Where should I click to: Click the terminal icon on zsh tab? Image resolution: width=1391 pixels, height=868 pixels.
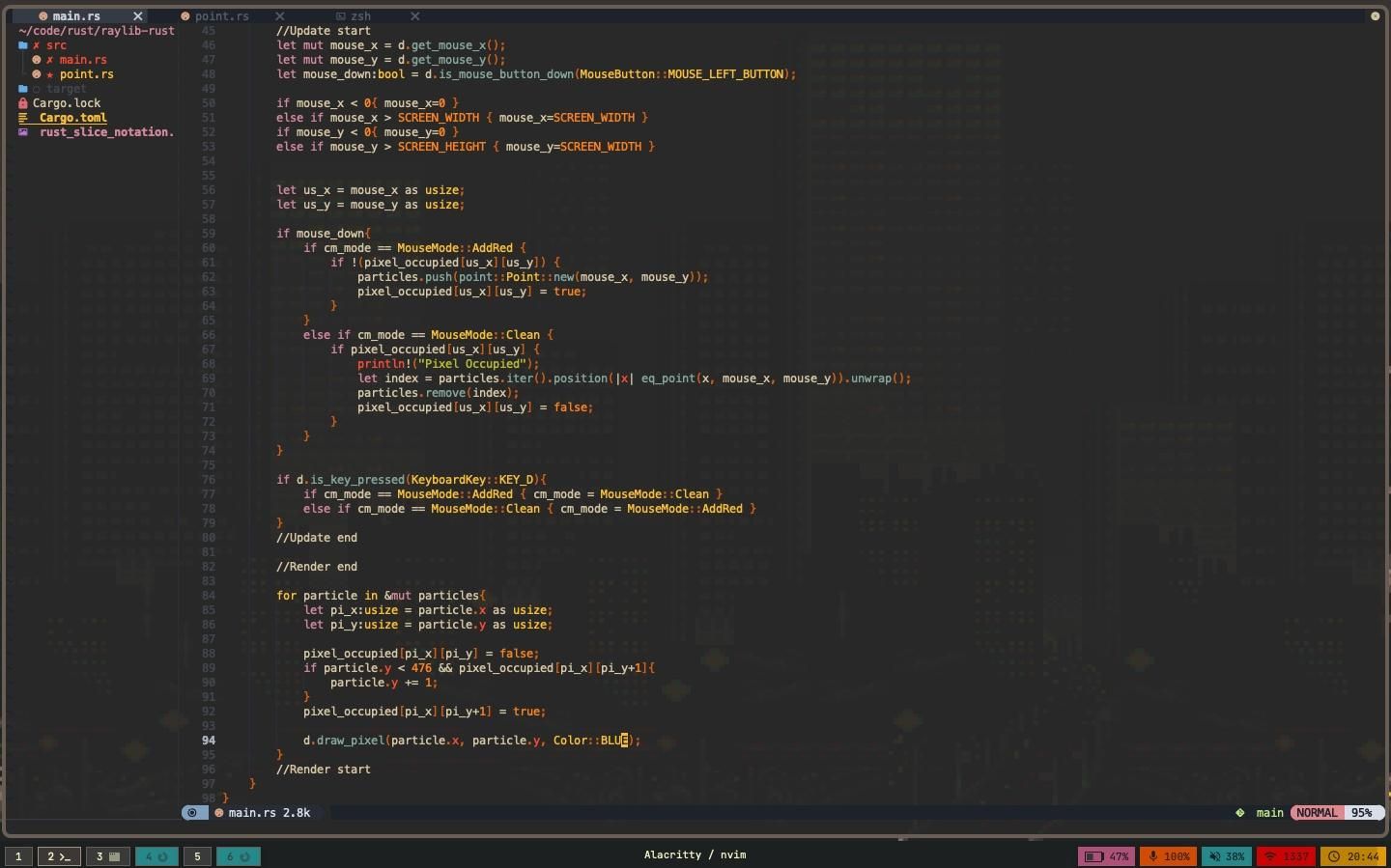point(341,16)
